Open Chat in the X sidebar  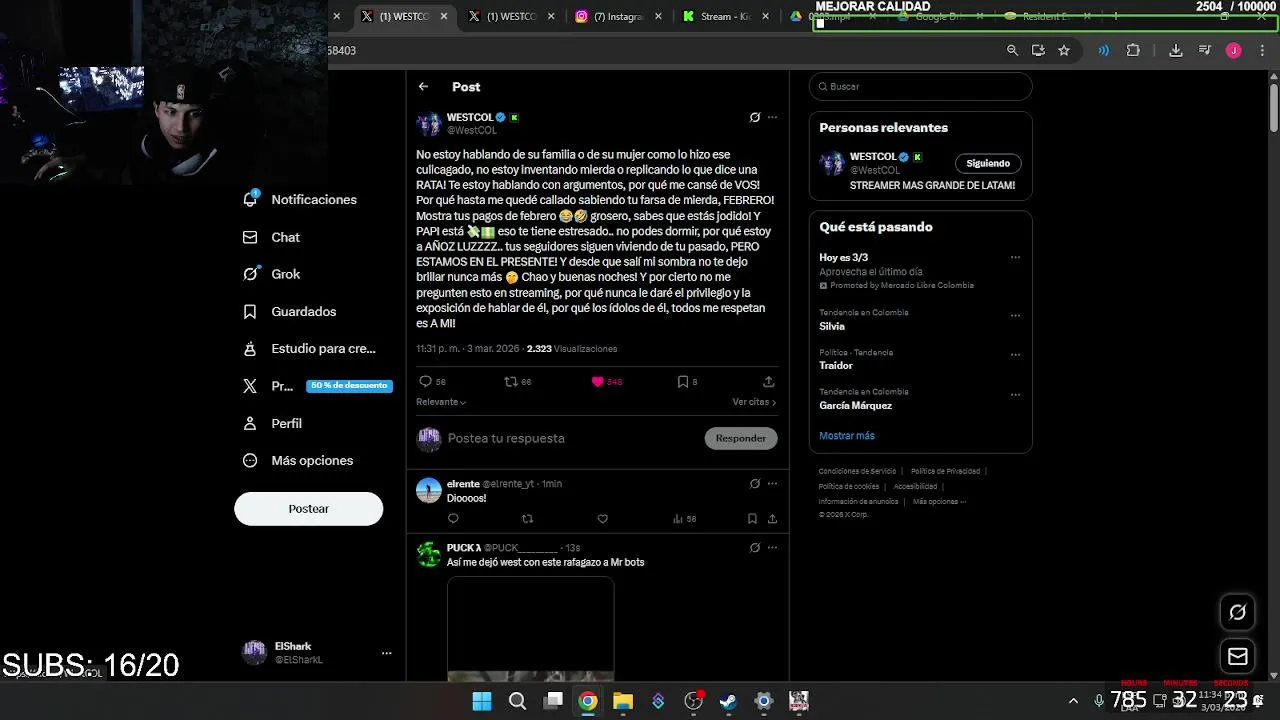click(x=271, y=237)
